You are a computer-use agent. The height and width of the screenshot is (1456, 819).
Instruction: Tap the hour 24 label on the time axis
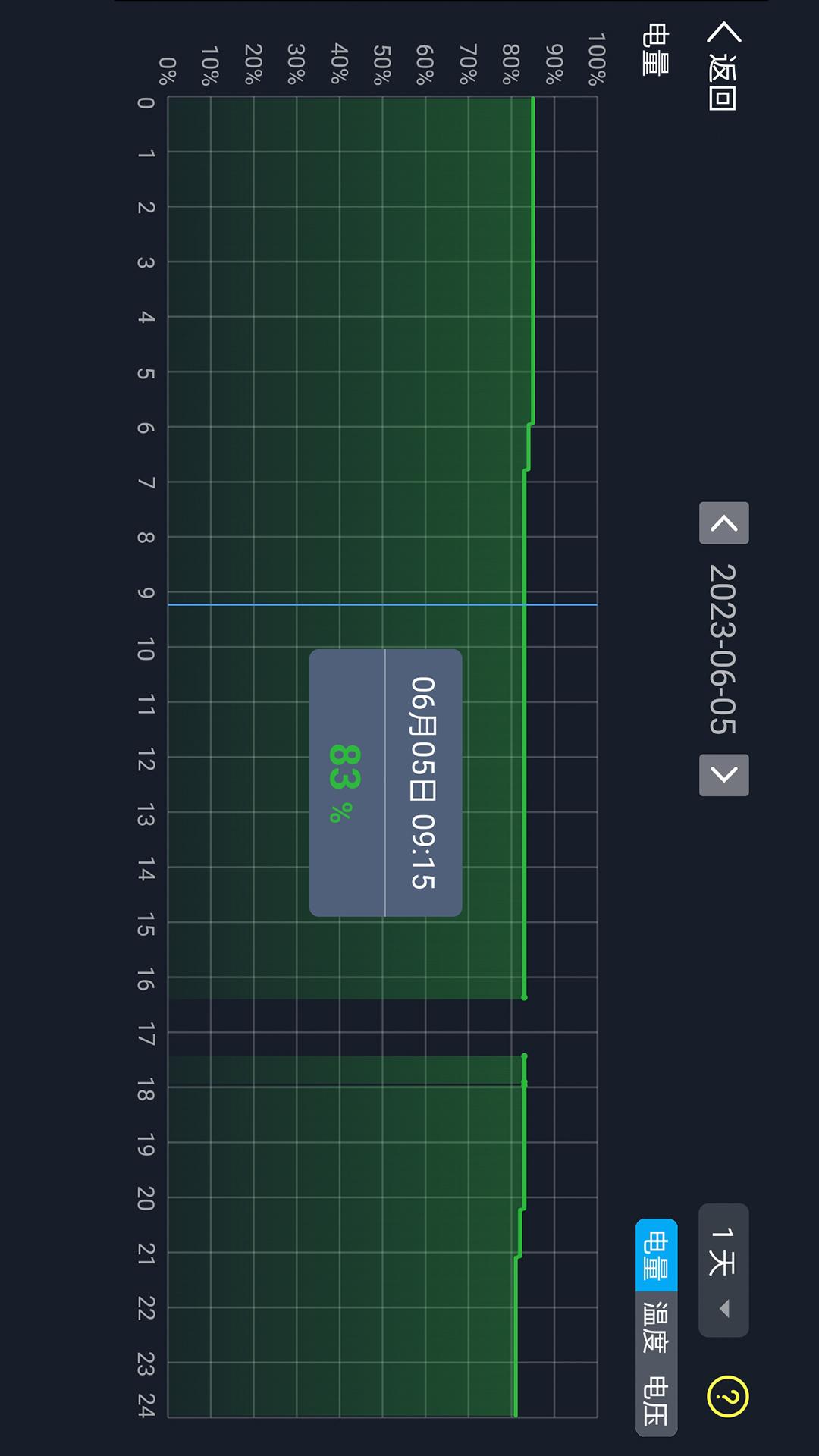pyautogui.click(x=146, y=1405)
